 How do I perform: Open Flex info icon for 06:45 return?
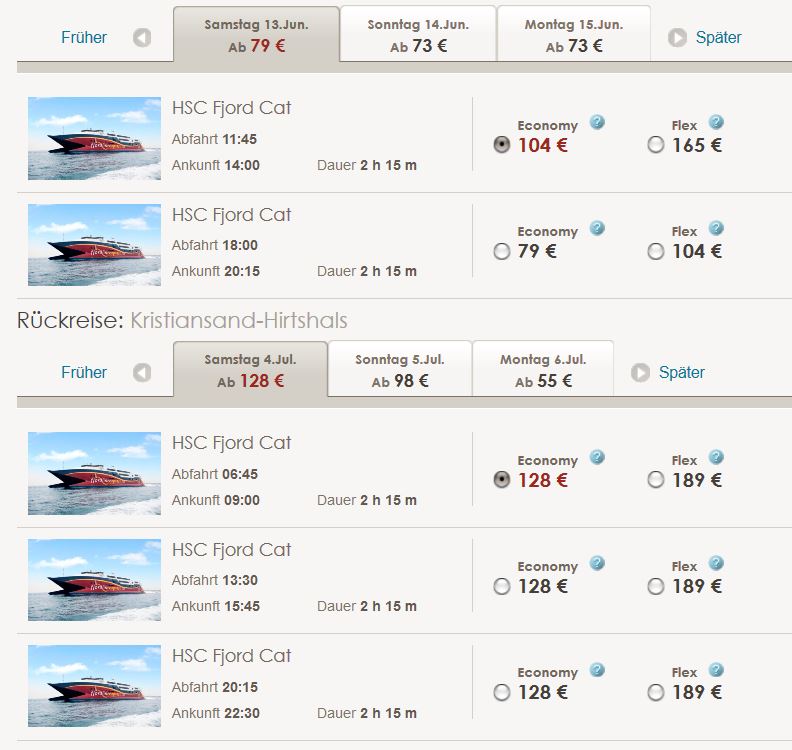[716, 458]
